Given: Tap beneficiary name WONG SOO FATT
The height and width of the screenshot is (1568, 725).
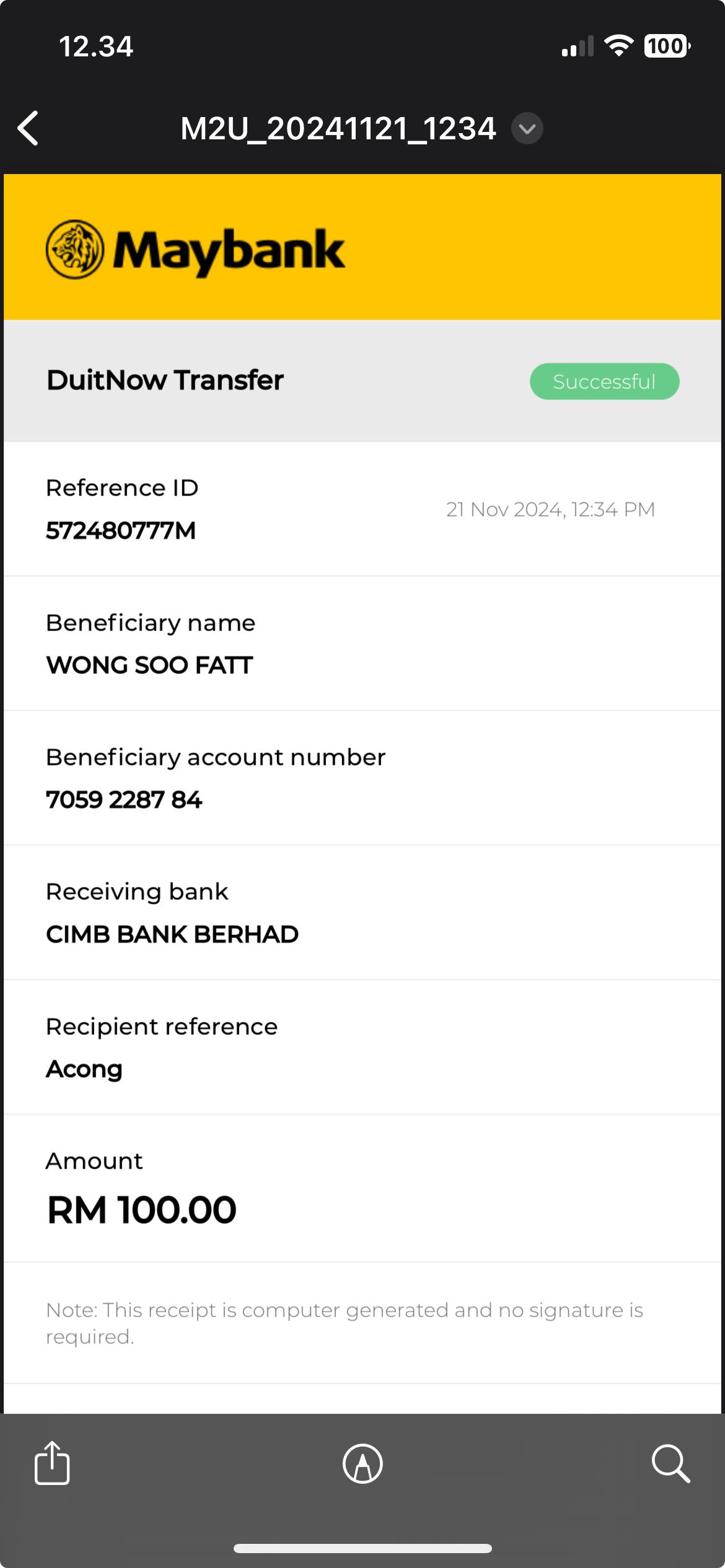Looking at the screenshot, I should [x=149, y=665].
